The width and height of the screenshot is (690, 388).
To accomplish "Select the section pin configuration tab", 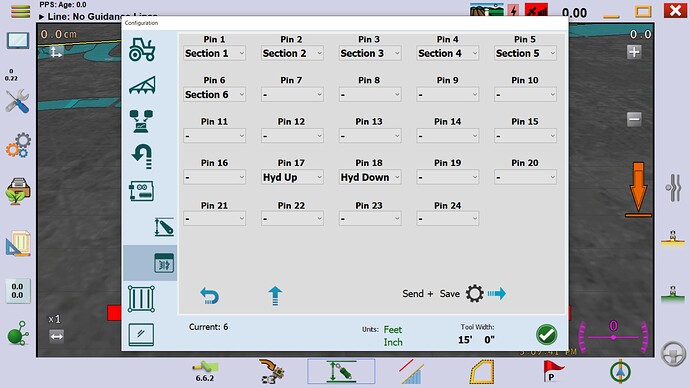I will (x=164, y=263).
